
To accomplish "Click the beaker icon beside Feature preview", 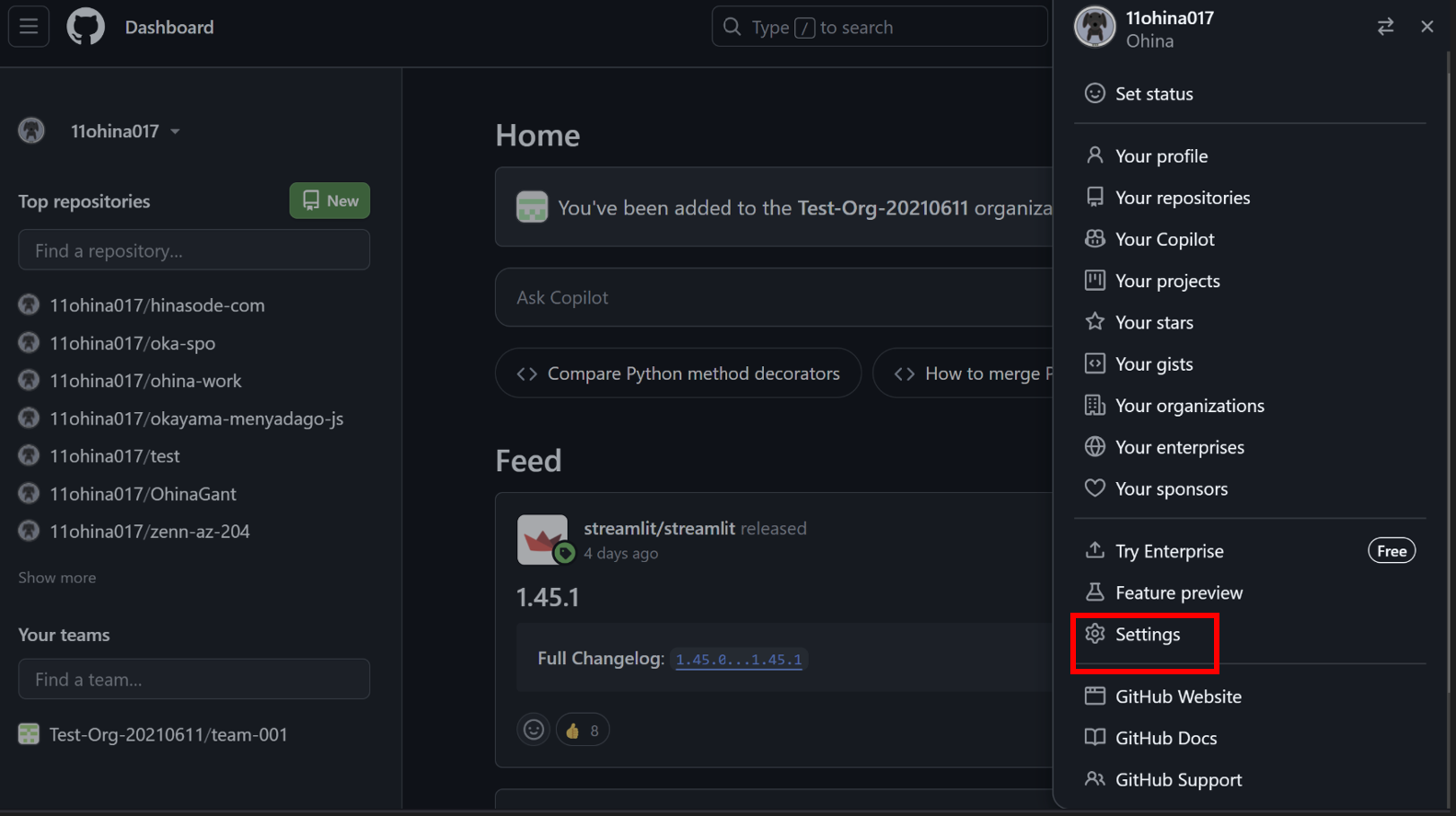I will click(x=1094, y=592).
